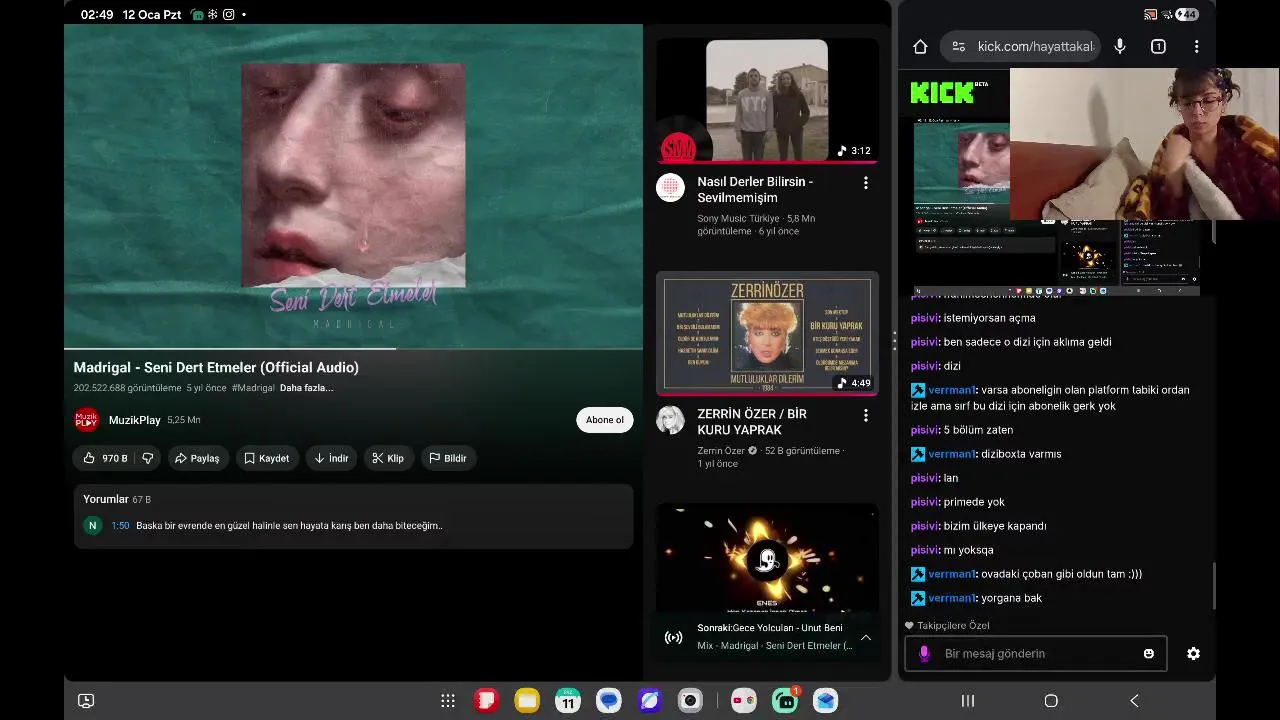Open verrman1 username on 'yorgana bak'
1280x720 pixels.
click(x=951, y=598)
